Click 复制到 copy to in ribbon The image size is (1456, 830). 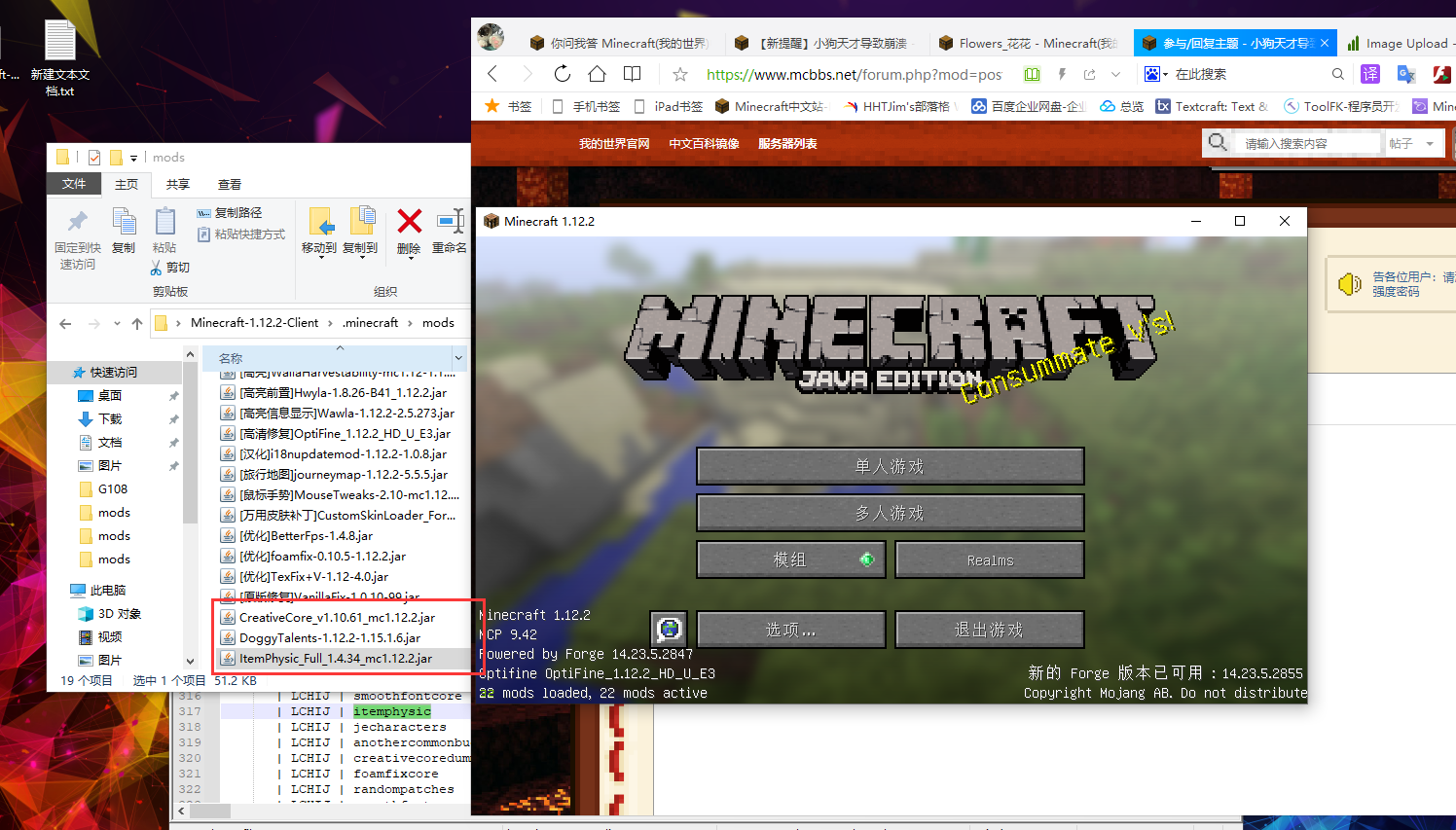click(360, 232)
